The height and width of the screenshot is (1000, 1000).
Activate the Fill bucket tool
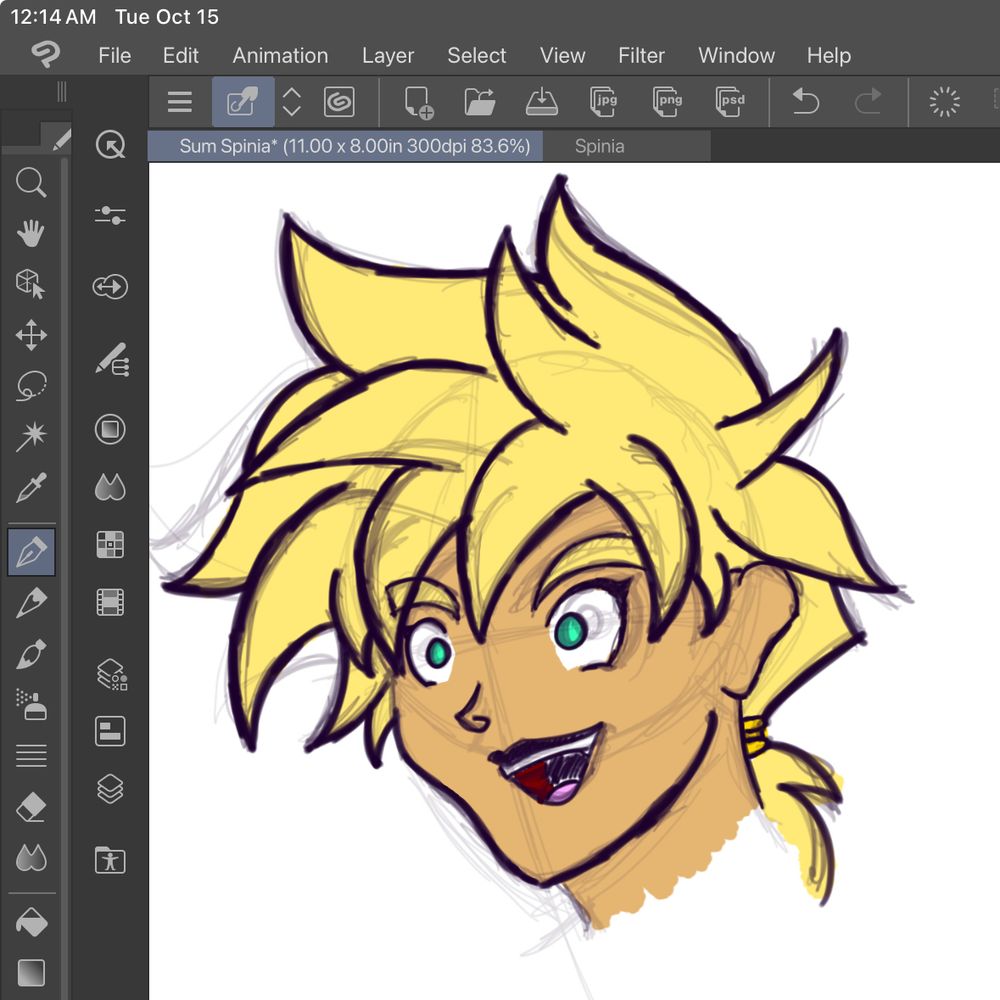tap(31, 921)
